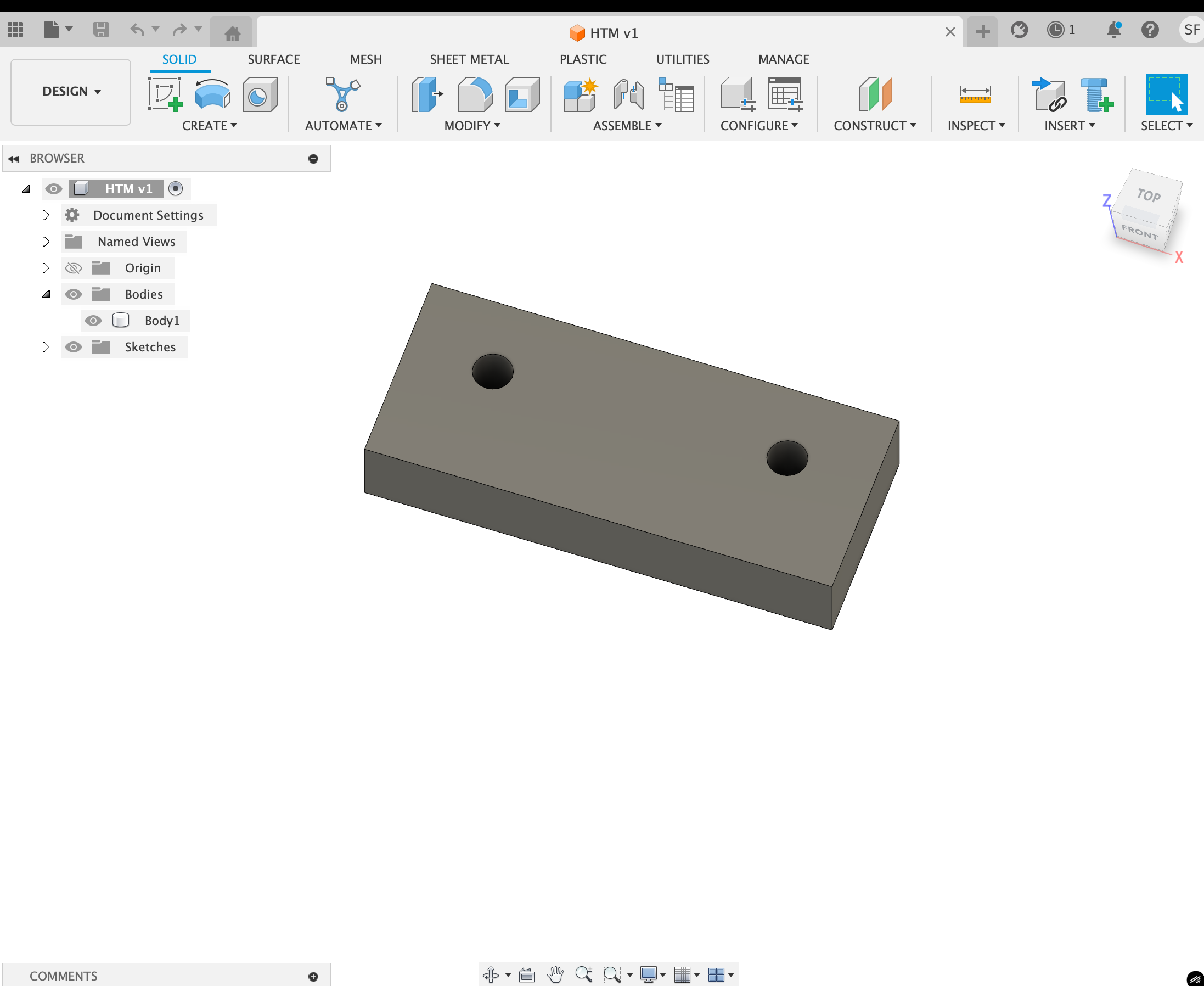Screen dimensions: 1204x986
Task: Switch to the SURFACE tab
Action: coord(274,59)
